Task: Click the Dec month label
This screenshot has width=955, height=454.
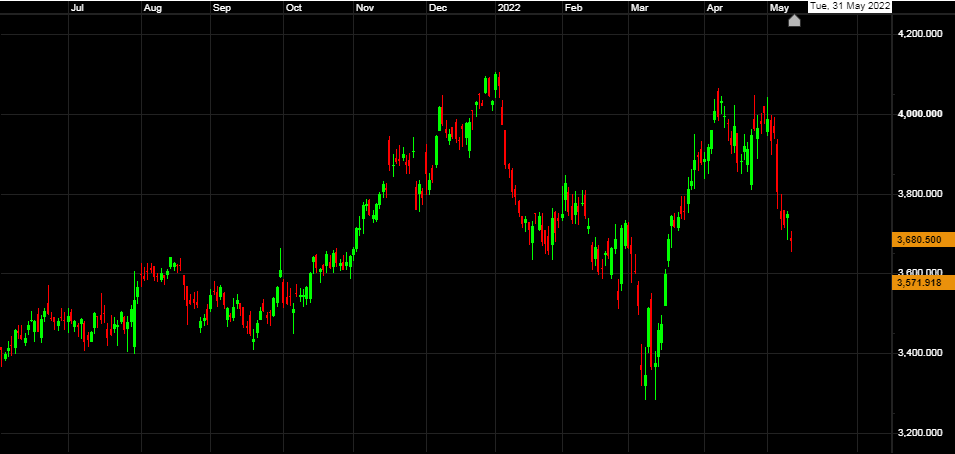Action: coord(438,7)
